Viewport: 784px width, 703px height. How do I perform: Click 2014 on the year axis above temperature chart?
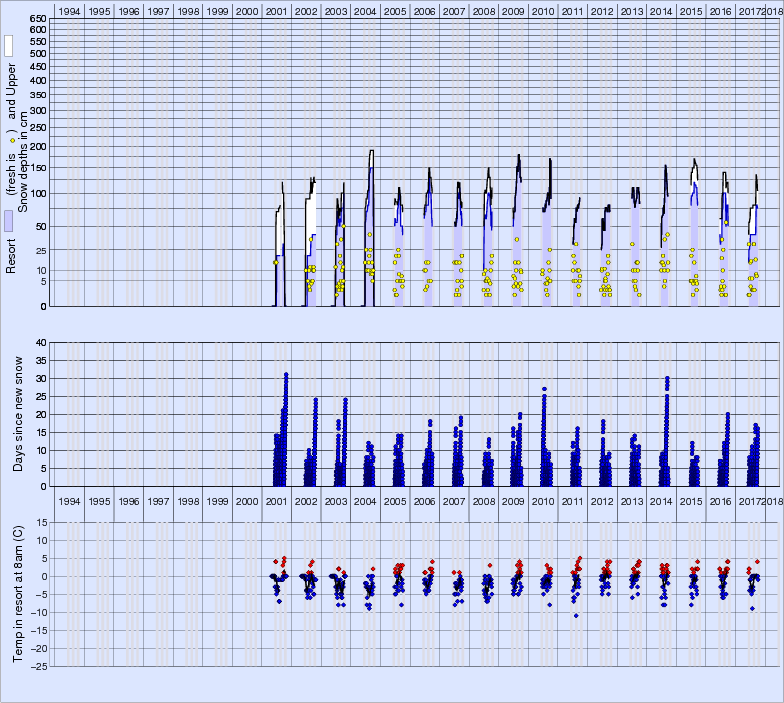[x=661, y=500]
